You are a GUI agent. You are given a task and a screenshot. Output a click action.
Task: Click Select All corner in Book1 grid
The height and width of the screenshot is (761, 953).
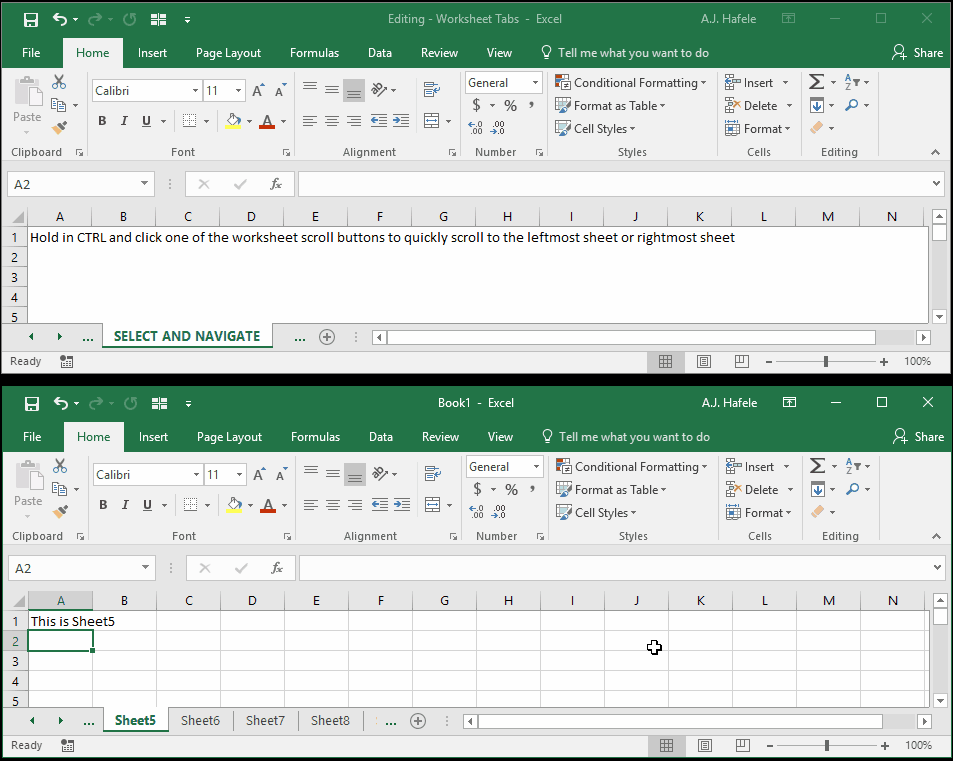click(18, 601)
